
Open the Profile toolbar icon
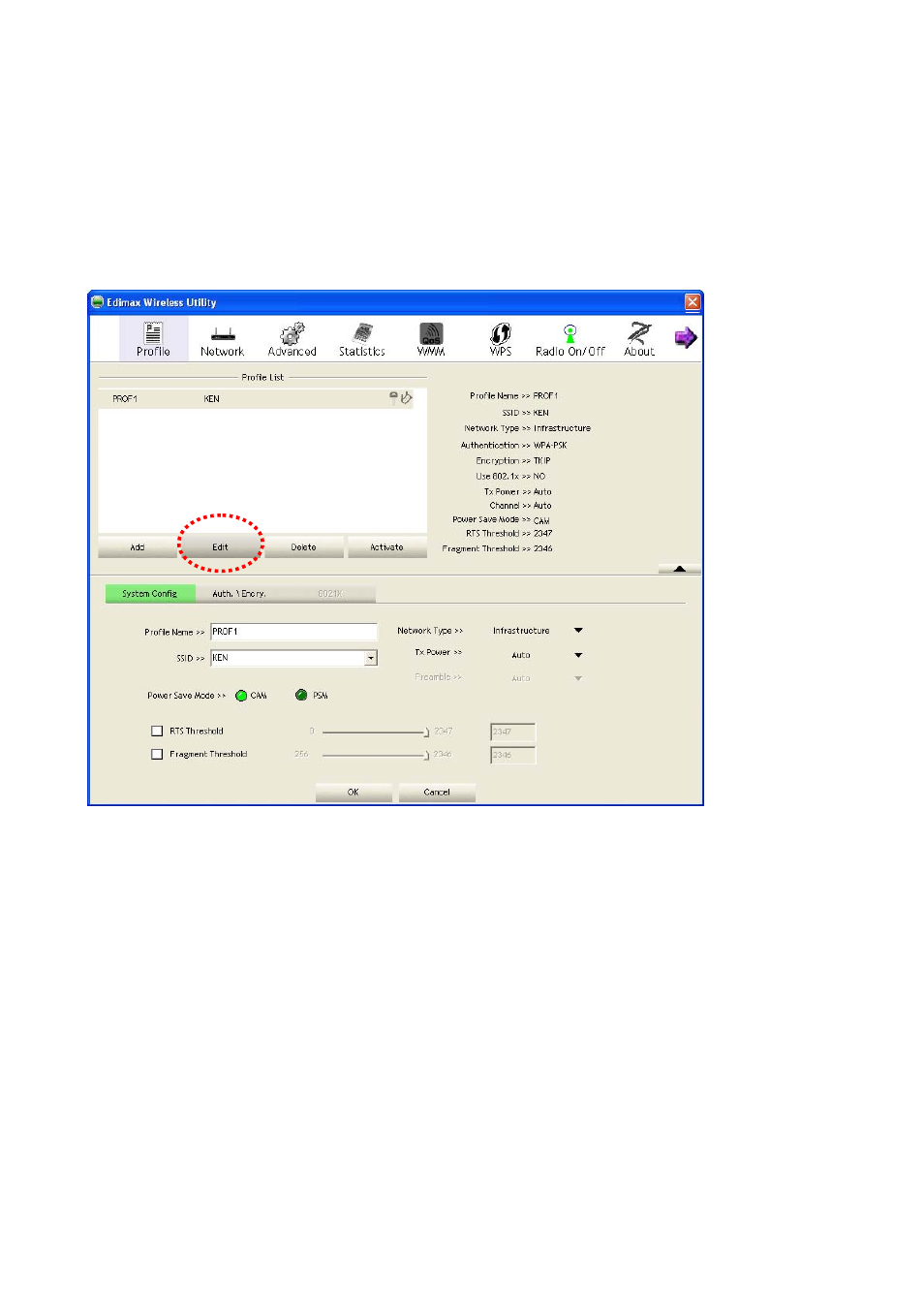[x=153, y=338]
